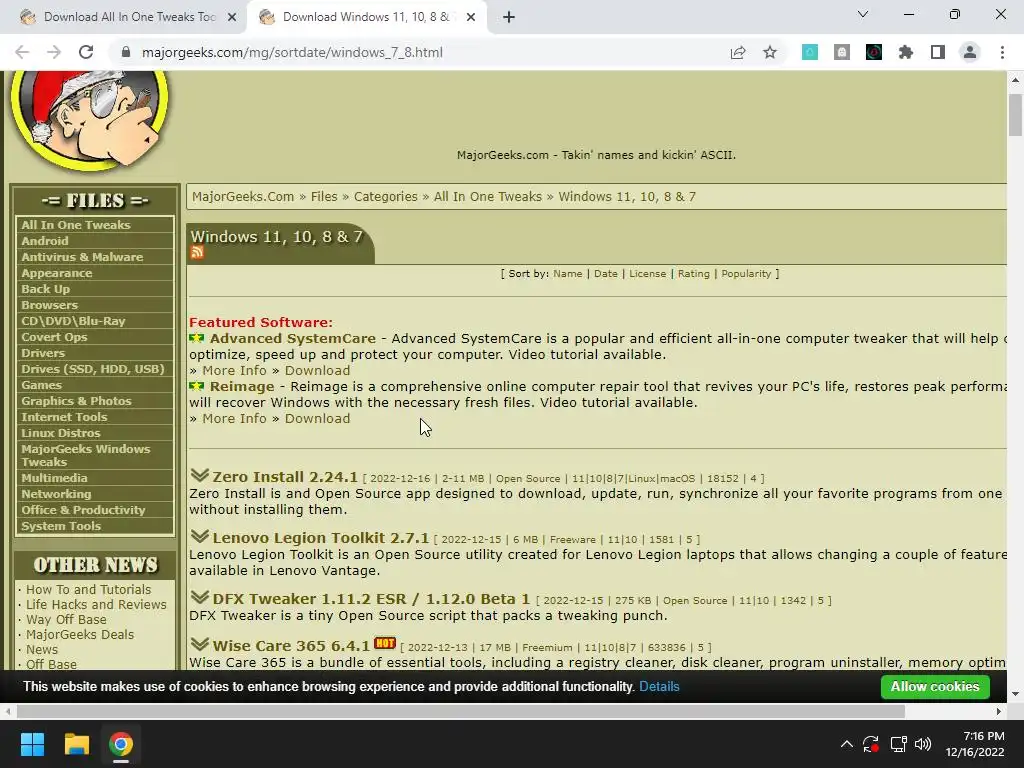The image size is (1024, 768).
Task: Click the share page icon in address bar
Action: coord(738,52)
